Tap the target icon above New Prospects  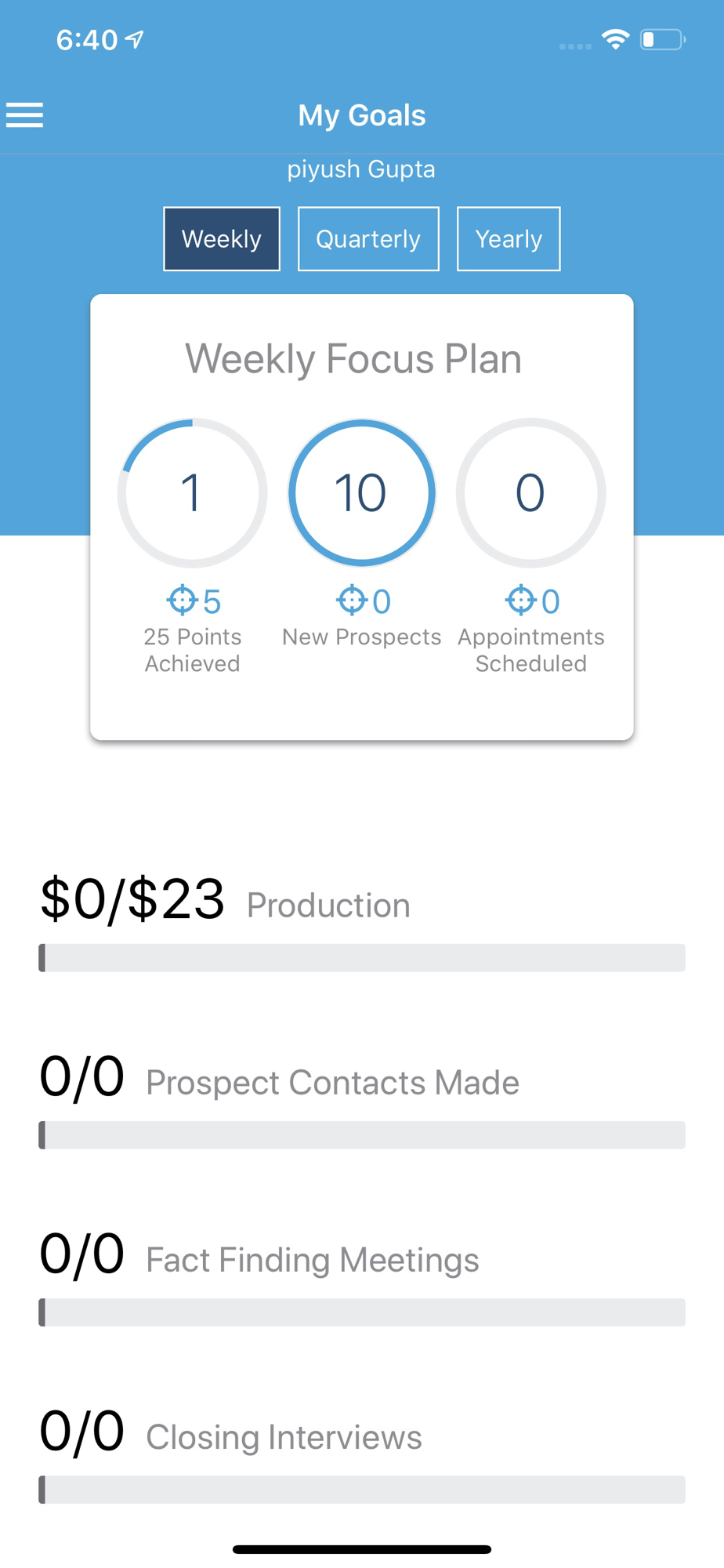point(351,601)
